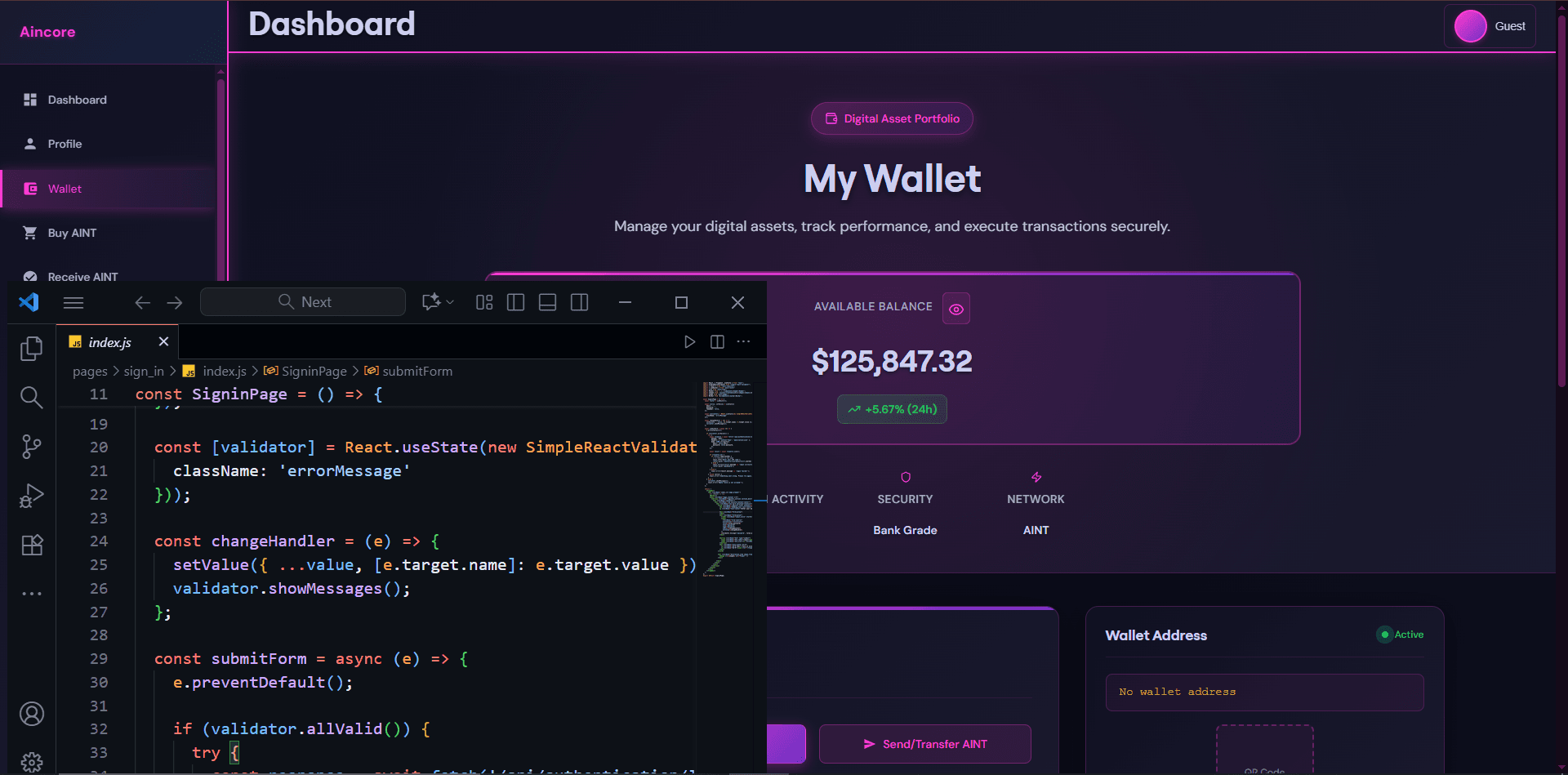The width and height of the screenshot is (1568, 775).
Task: Open the editor more actions ellipsis menu
Action: tap(743, 341)
